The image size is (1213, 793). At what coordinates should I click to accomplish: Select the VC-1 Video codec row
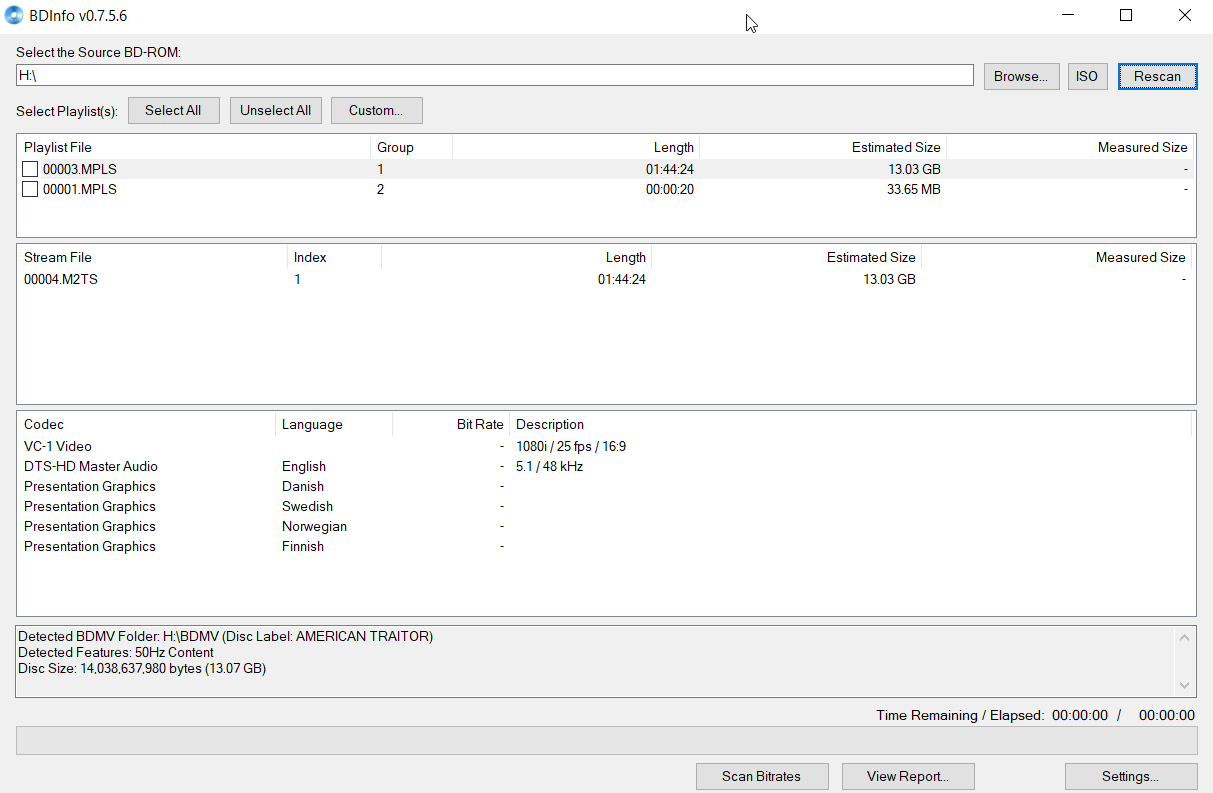click(x=605, y=446)
